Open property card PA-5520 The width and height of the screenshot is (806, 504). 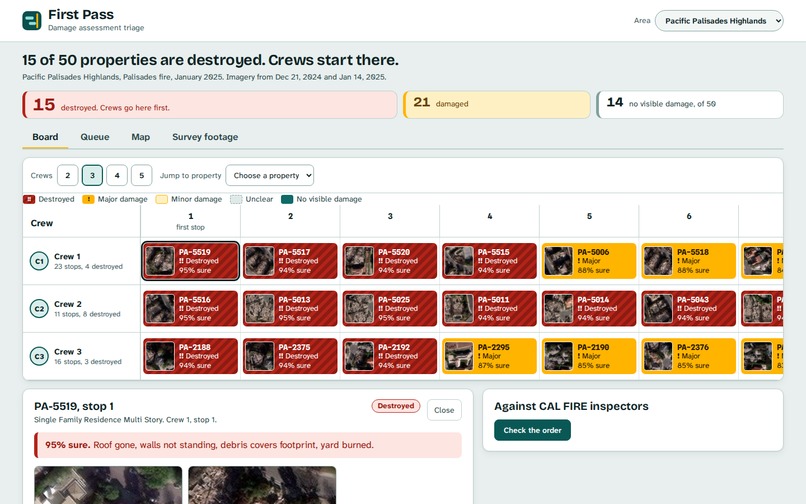coord(390,261)
